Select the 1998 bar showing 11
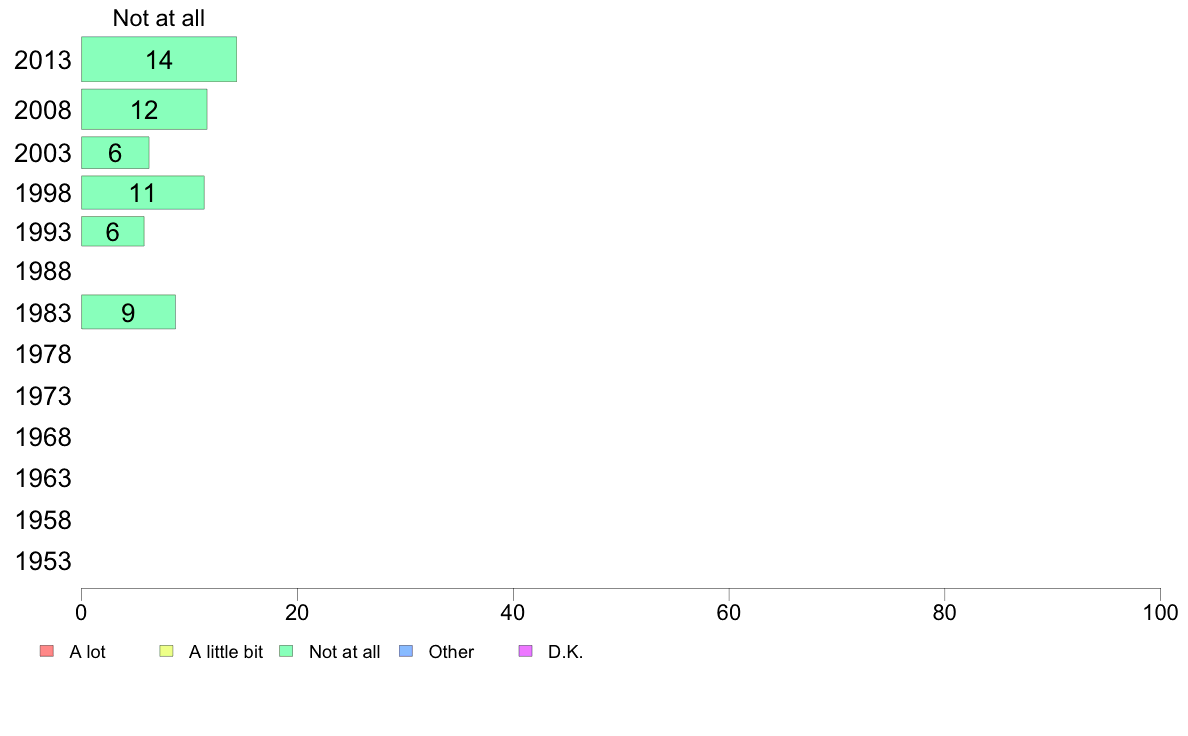This screenshot has height=736, width=1188. pos(142,193)
